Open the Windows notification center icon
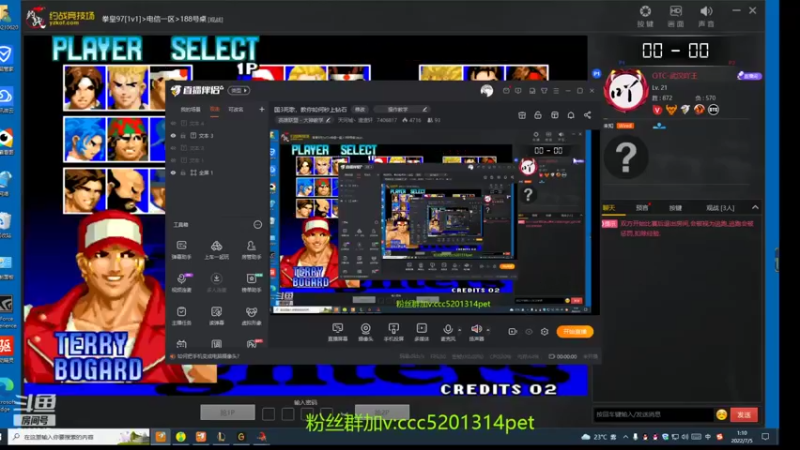800x450 pixels. click(x=765, y=437)
